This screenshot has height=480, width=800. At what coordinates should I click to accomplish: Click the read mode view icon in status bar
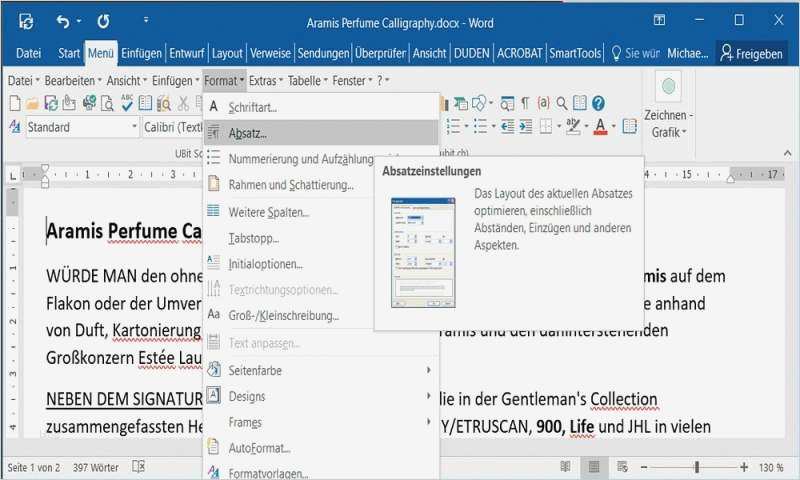click(x=565, y=466)
